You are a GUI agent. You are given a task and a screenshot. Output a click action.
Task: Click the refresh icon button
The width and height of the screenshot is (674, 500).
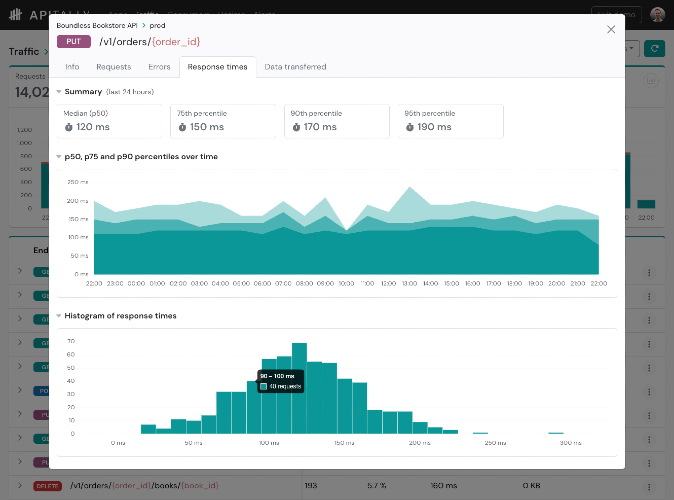(654, 49)
